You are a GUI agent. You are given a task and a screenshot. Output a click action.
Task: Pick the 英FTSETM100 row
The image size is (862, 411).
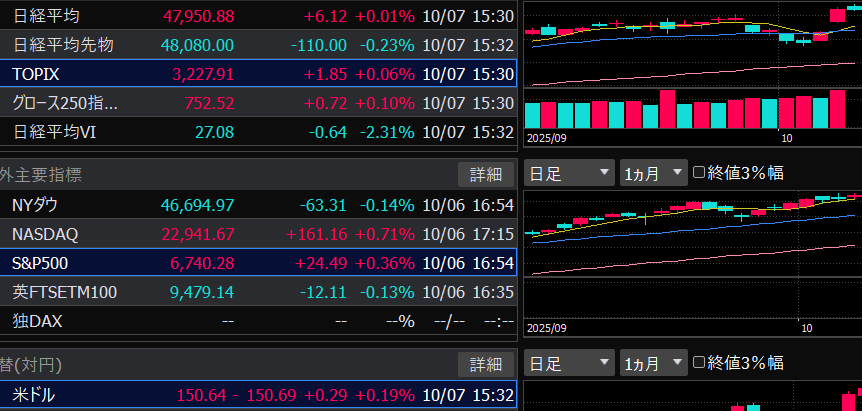(258, 293)
